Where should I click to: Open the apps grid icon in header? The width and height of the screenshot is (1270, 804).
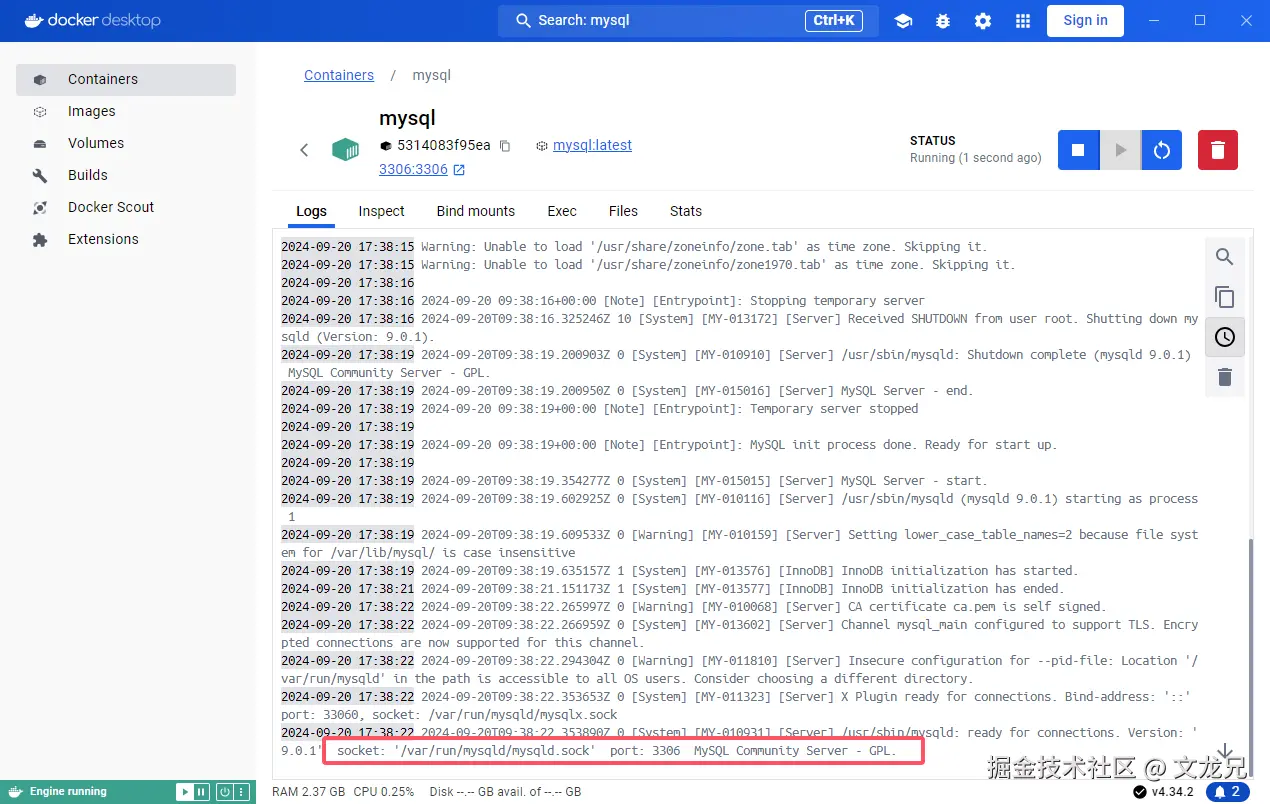(1023, 21)
